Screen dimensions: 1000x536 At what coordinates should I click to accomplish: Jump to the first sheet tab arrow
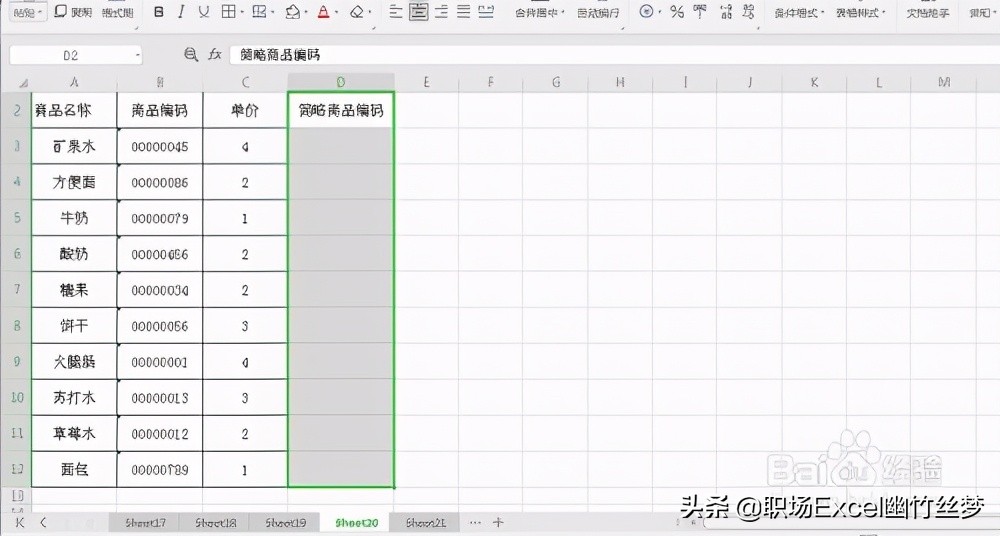(x=20, y=523)
